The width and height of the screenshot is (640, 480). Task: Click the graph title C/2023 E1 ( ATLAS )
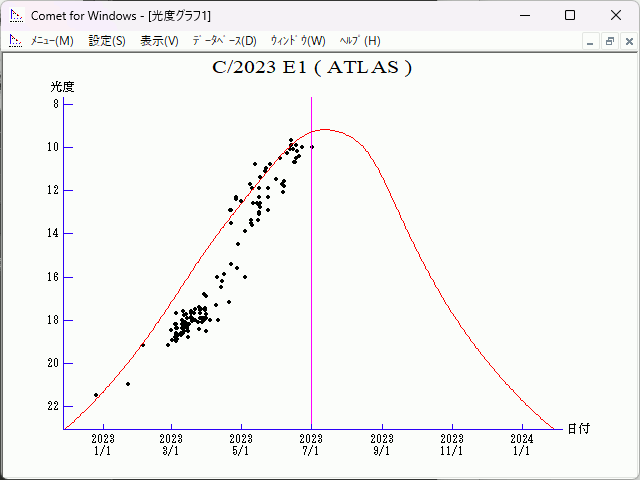point(312,68)
